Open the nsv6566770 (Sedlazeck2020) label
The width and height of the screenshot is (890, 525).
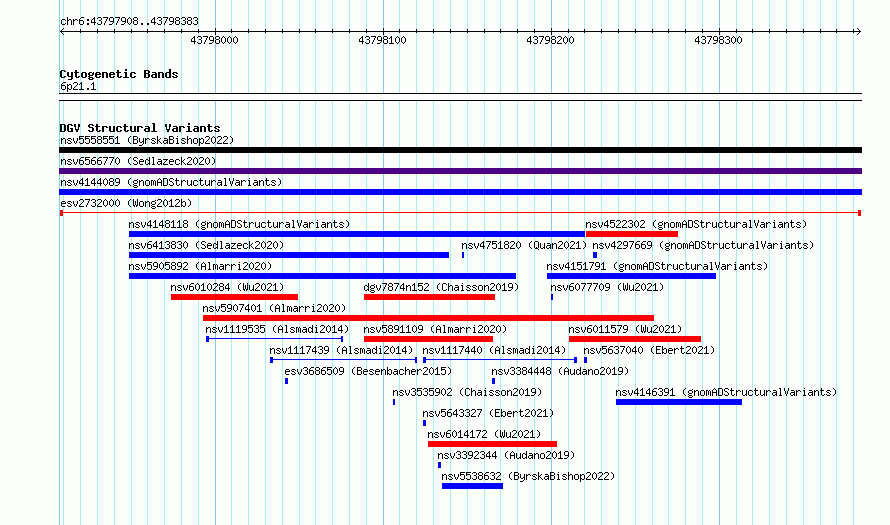click(138, 161)
